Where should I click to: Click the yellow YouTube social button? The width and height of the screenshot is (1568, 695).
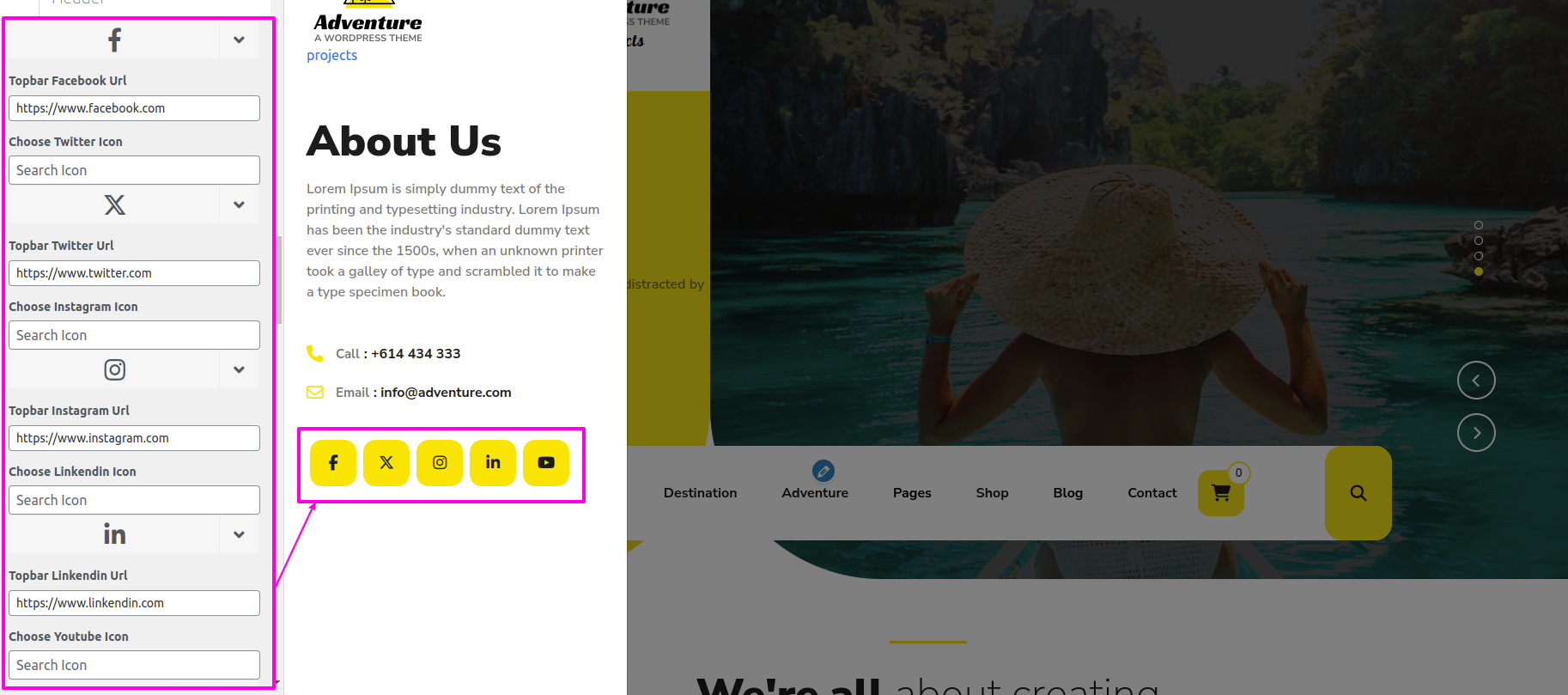click(546, 463)
